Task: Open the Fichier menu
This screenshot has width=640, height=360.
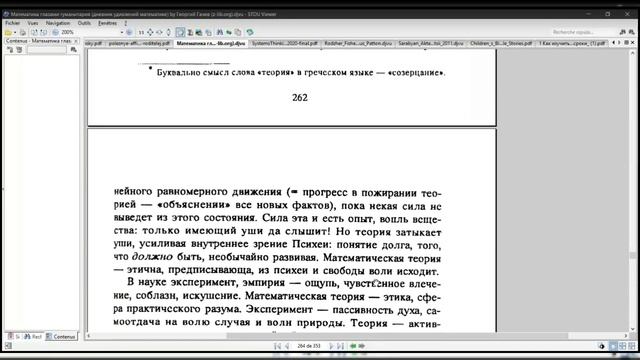Action: point(13,23)
